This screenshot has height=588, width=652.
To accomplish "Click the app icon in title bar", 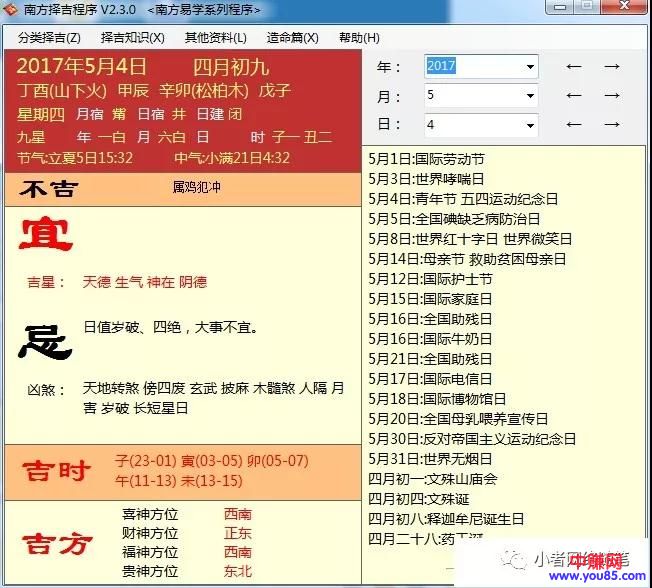I will (10, 9).
